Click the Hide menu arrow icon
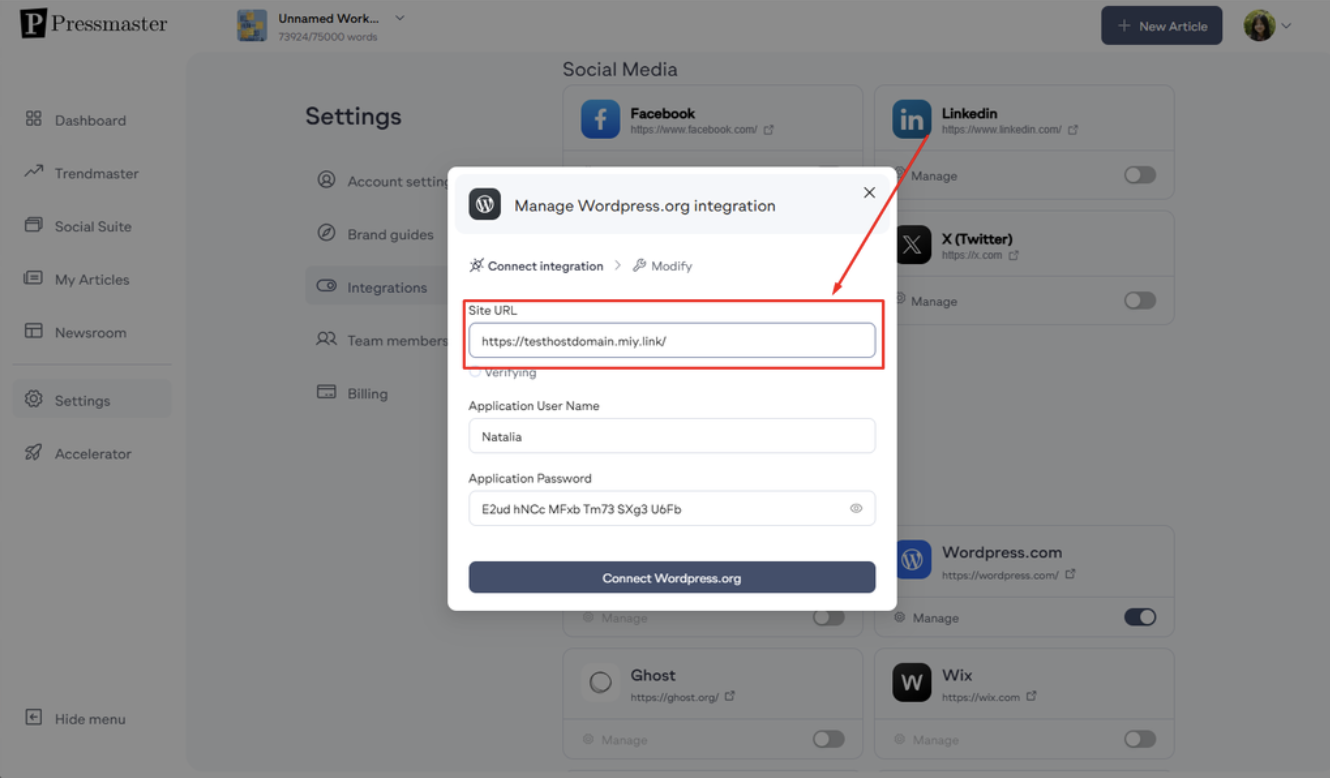Screen dimensions: 1330x782 (x=34, y=717)
